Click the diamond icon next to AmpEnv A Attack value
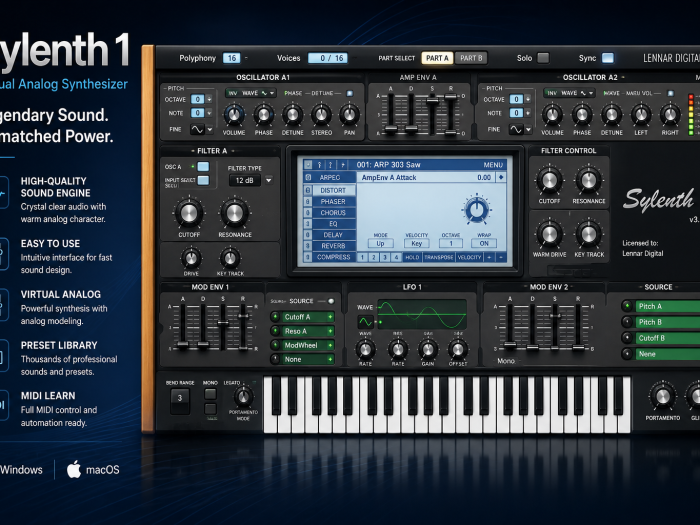This screenshot has height=525, width=700. coord(501,177)
